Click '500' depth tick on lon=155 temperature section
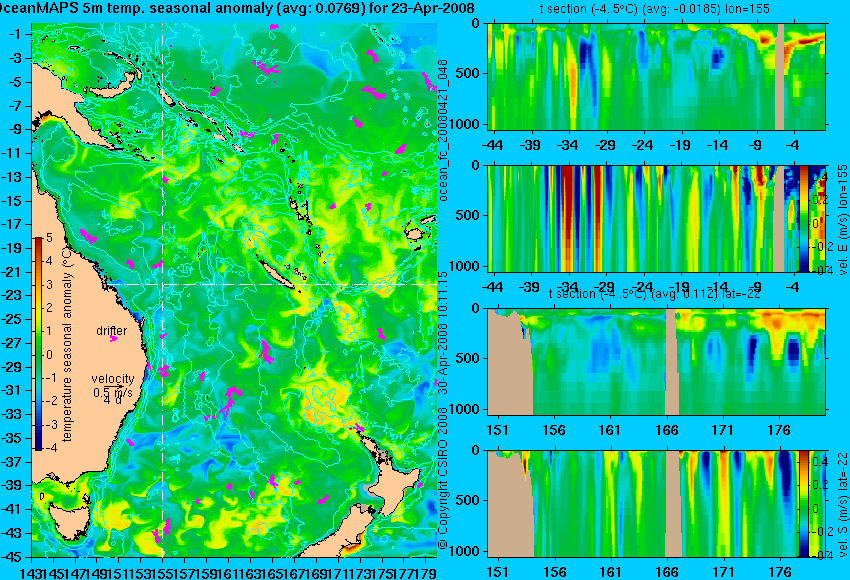 coord(468,73)
